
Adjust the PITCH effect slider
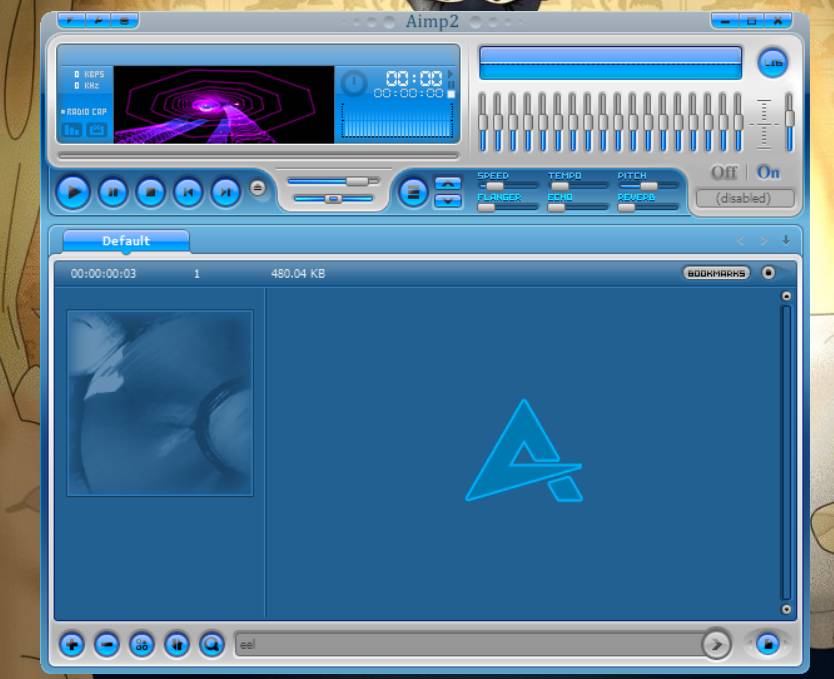[x=648, y=186]
